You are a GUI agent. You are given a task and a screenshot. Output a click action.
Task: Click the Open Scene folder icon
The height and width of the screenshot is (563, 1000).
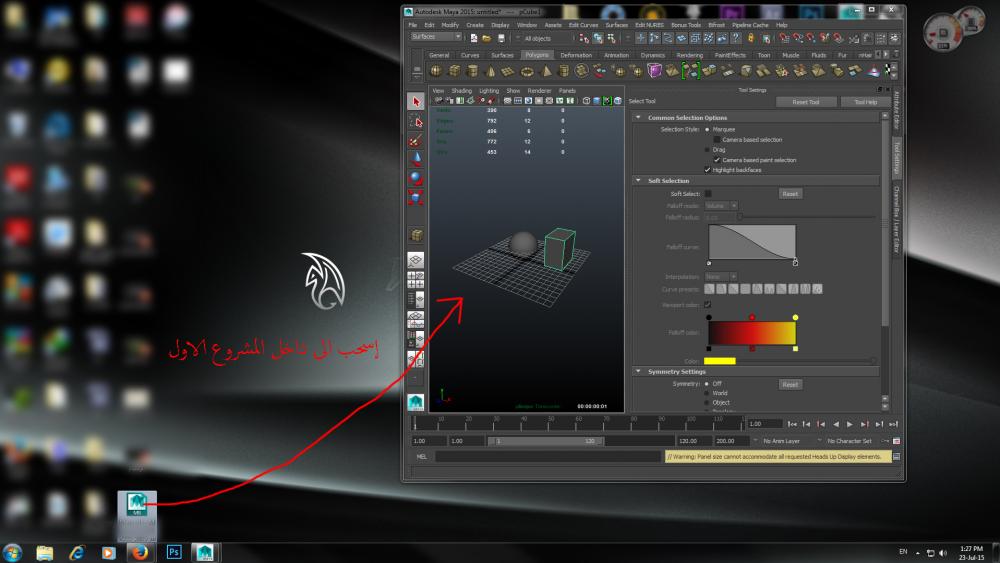coord(487,38)
